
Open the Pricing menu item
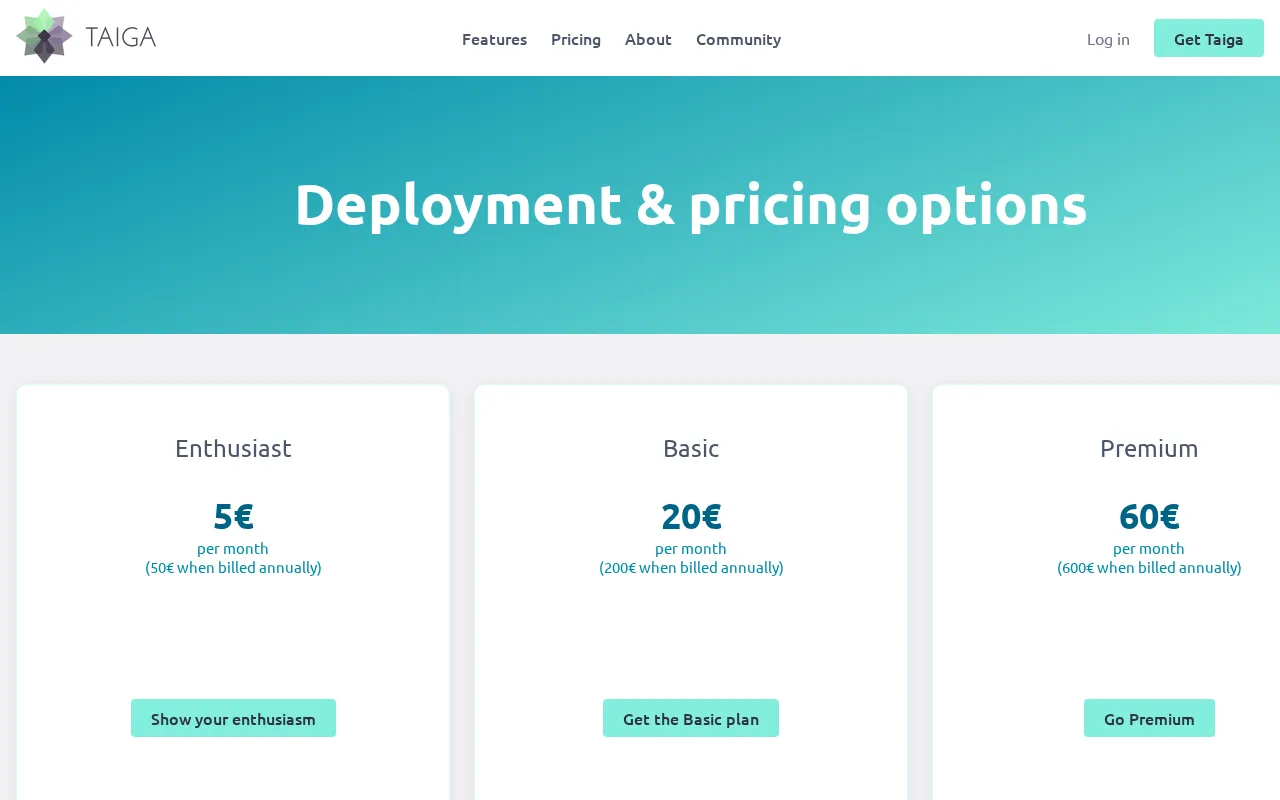[x=576, y=39]
